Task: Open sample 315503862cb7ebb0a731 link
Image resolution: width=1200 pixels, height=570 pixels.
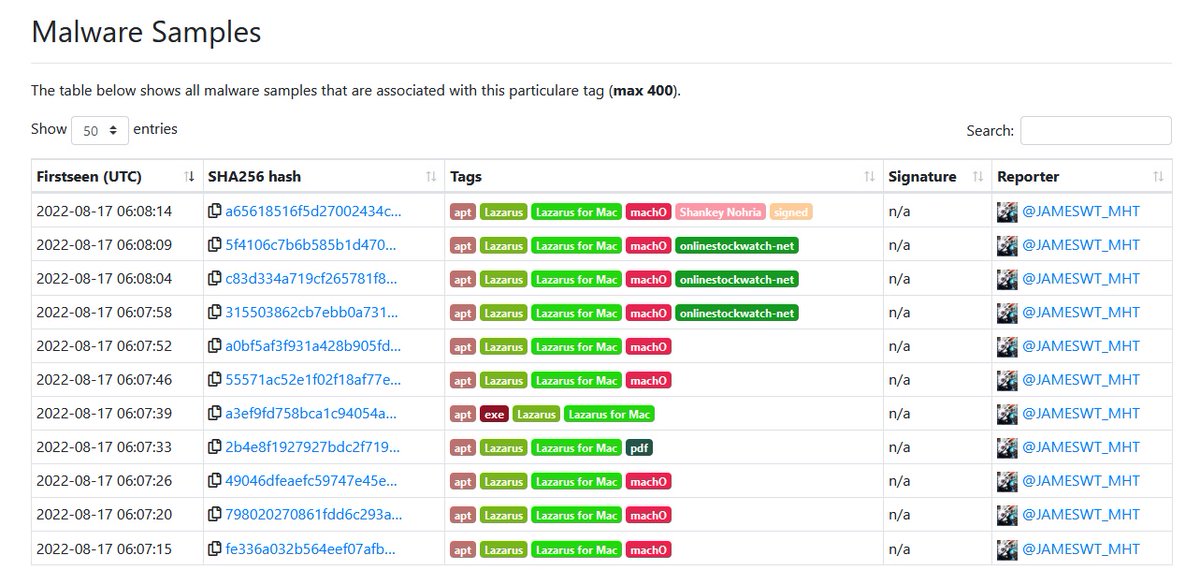Action: coord(312,313)
